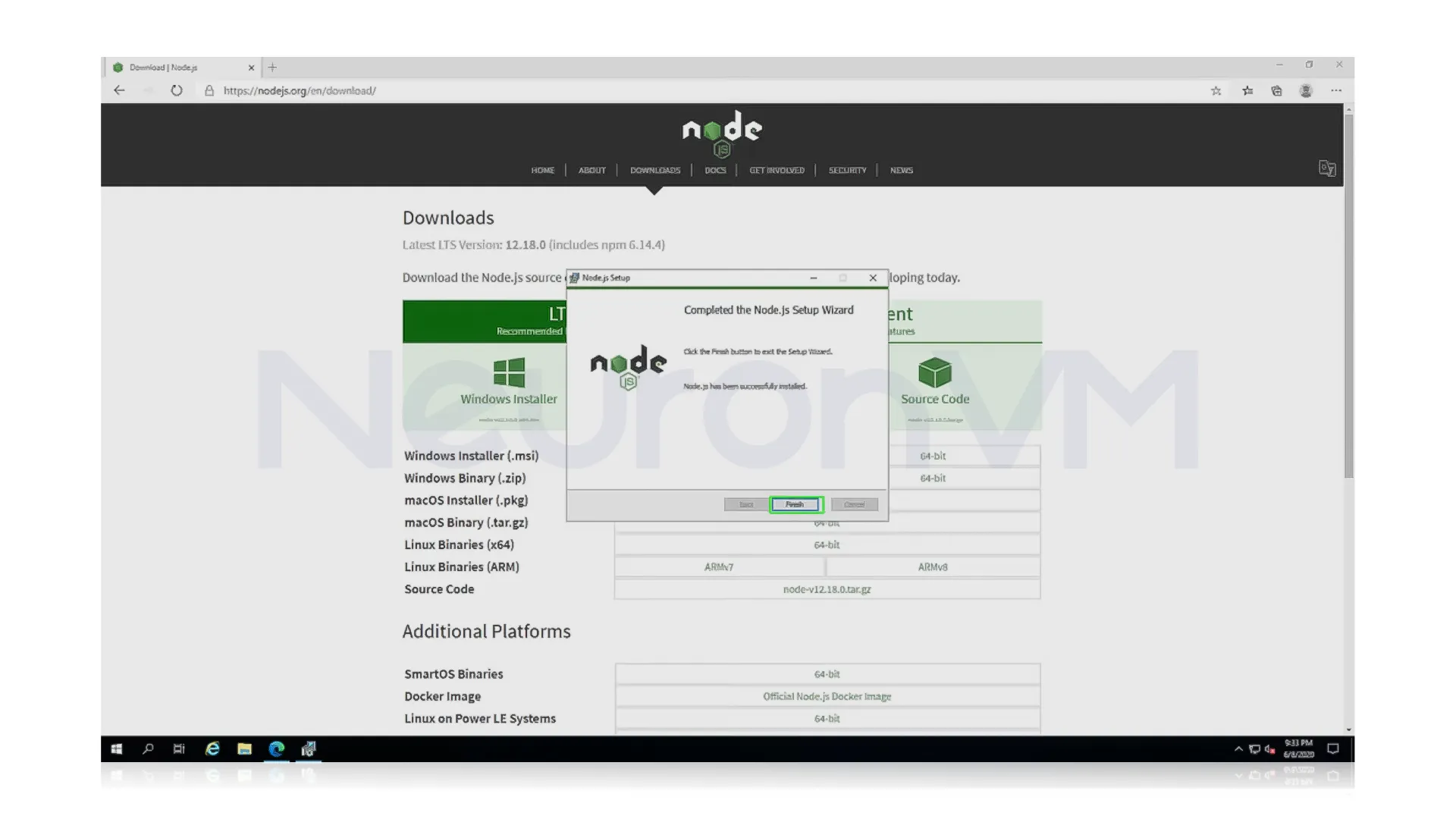Open the ABOUT navigation item
Viewport: 1456px width, 819px height.
point(591,171)
